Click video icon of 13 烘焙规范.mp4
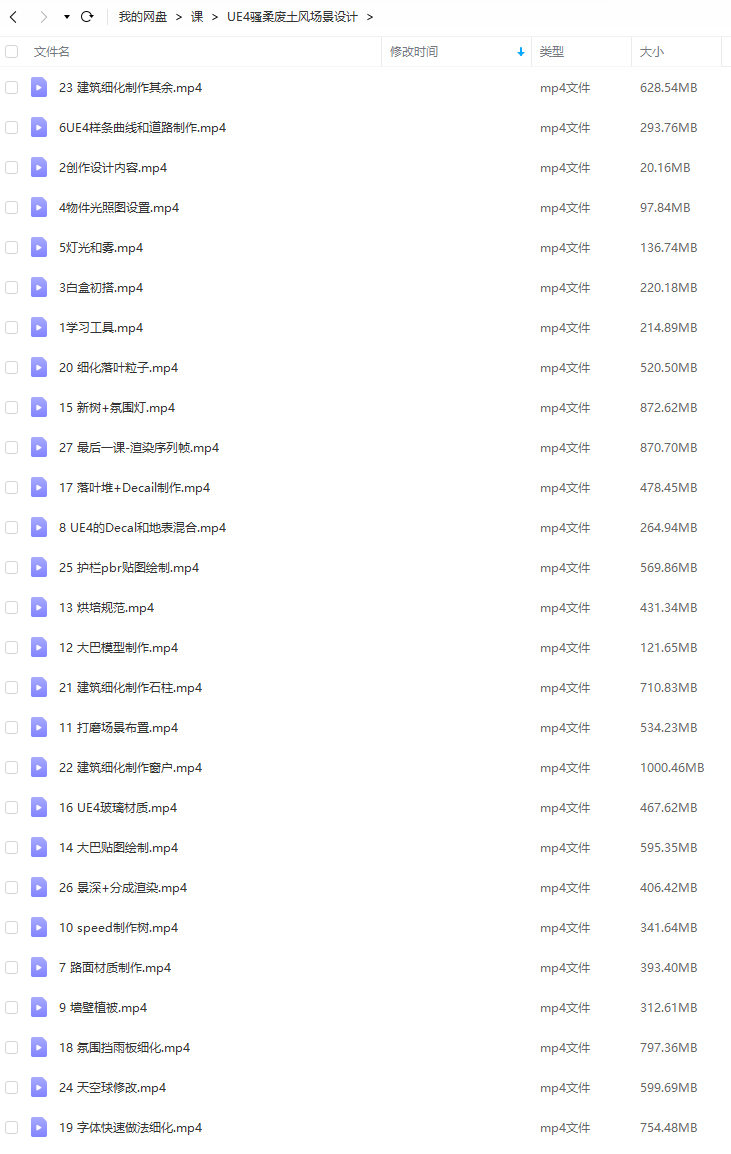Image resolution: width=731 pixels, height=1154 pixels. (39, 607)
